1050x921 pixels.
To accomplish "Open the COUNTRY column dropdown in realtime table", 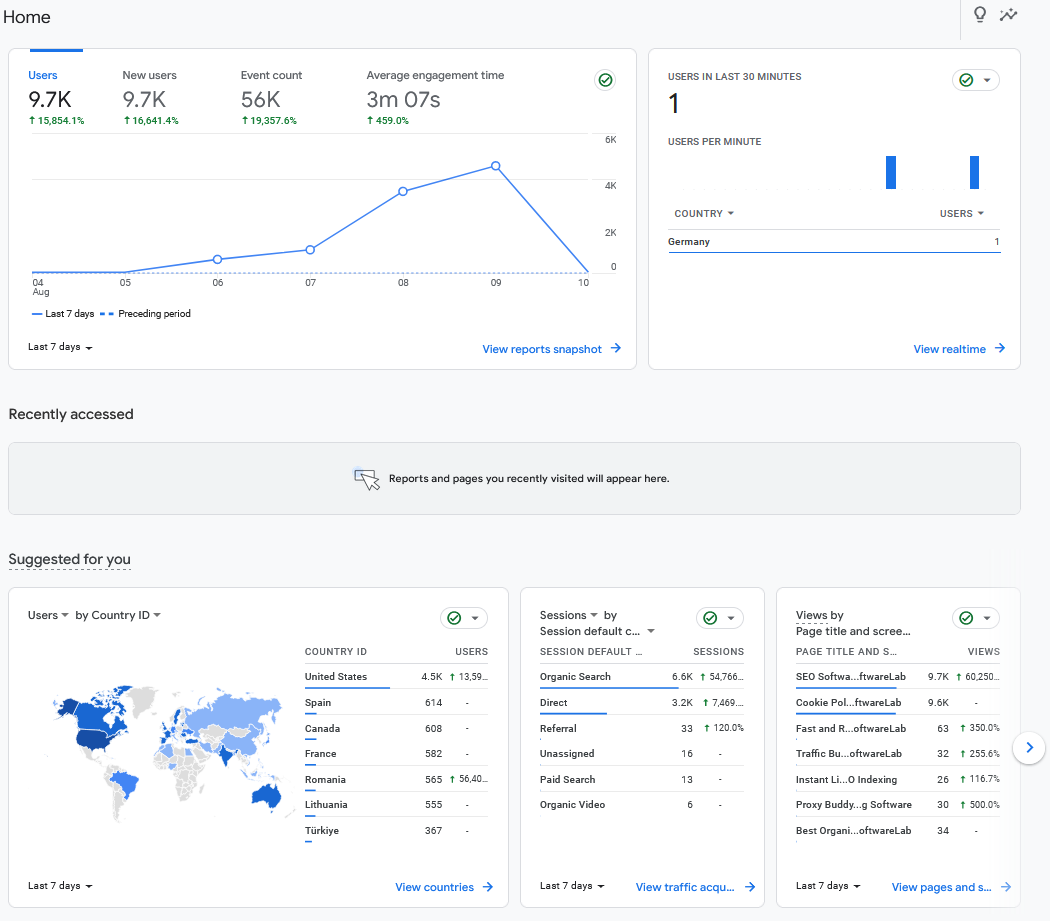I will (x=703, y=213).
